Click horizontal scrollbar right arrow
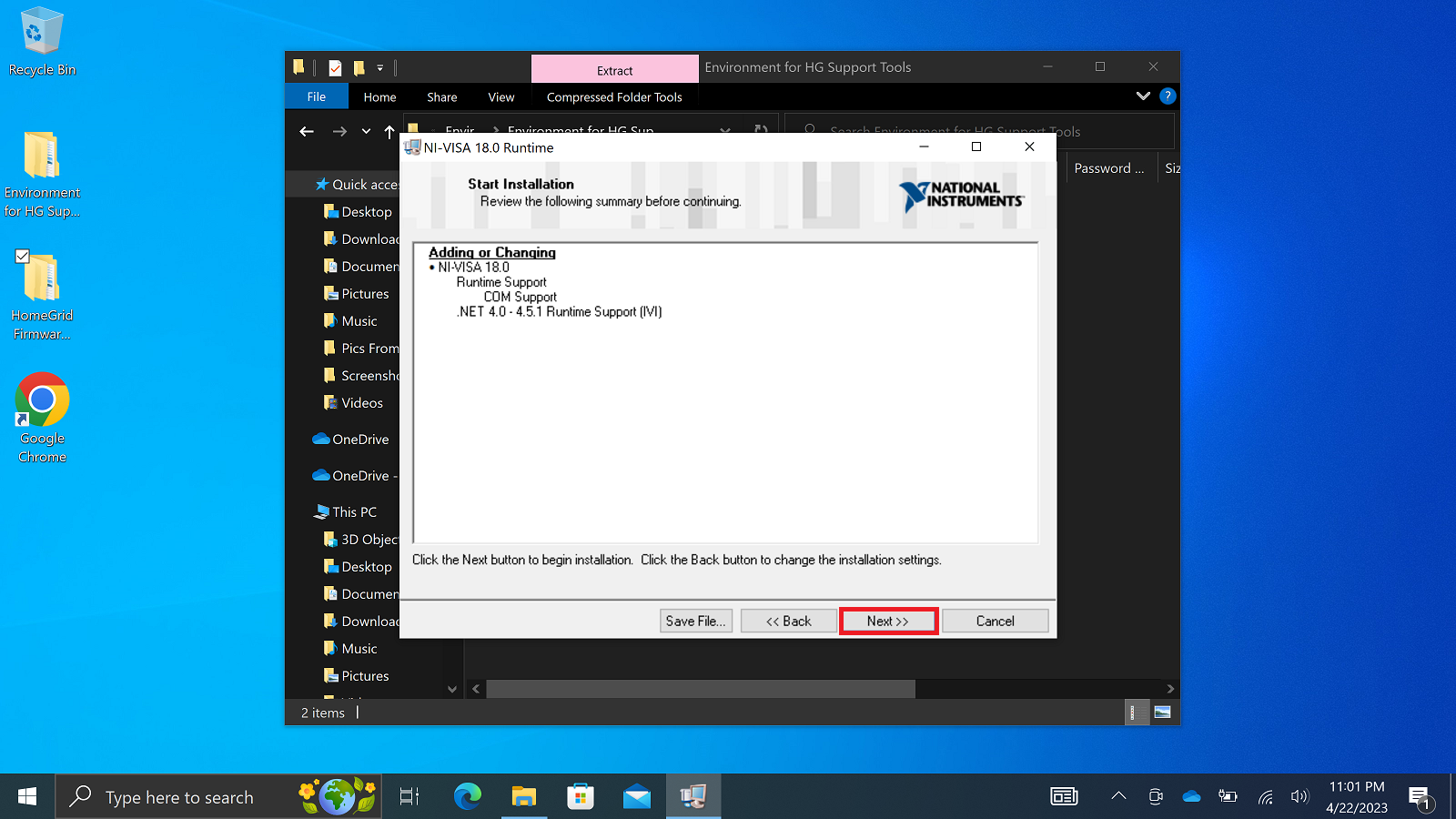 tap(1170, 689)
